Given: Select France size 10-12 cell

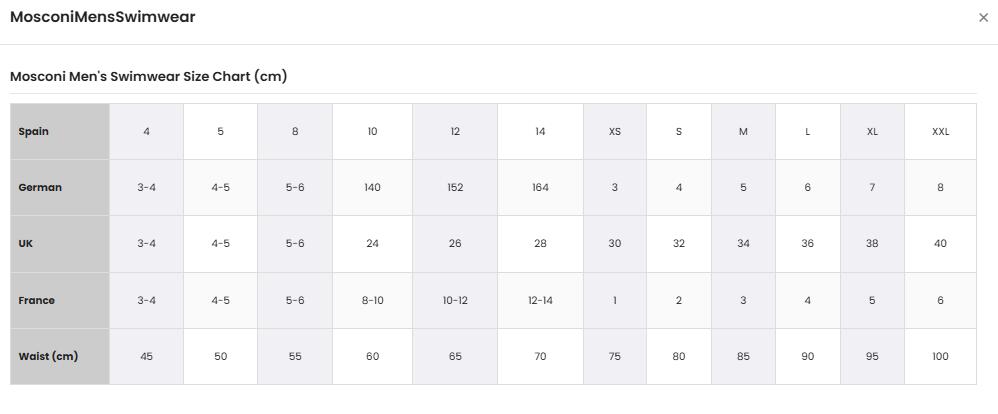Looking at the screenshot, I should [x=455, y=301].
